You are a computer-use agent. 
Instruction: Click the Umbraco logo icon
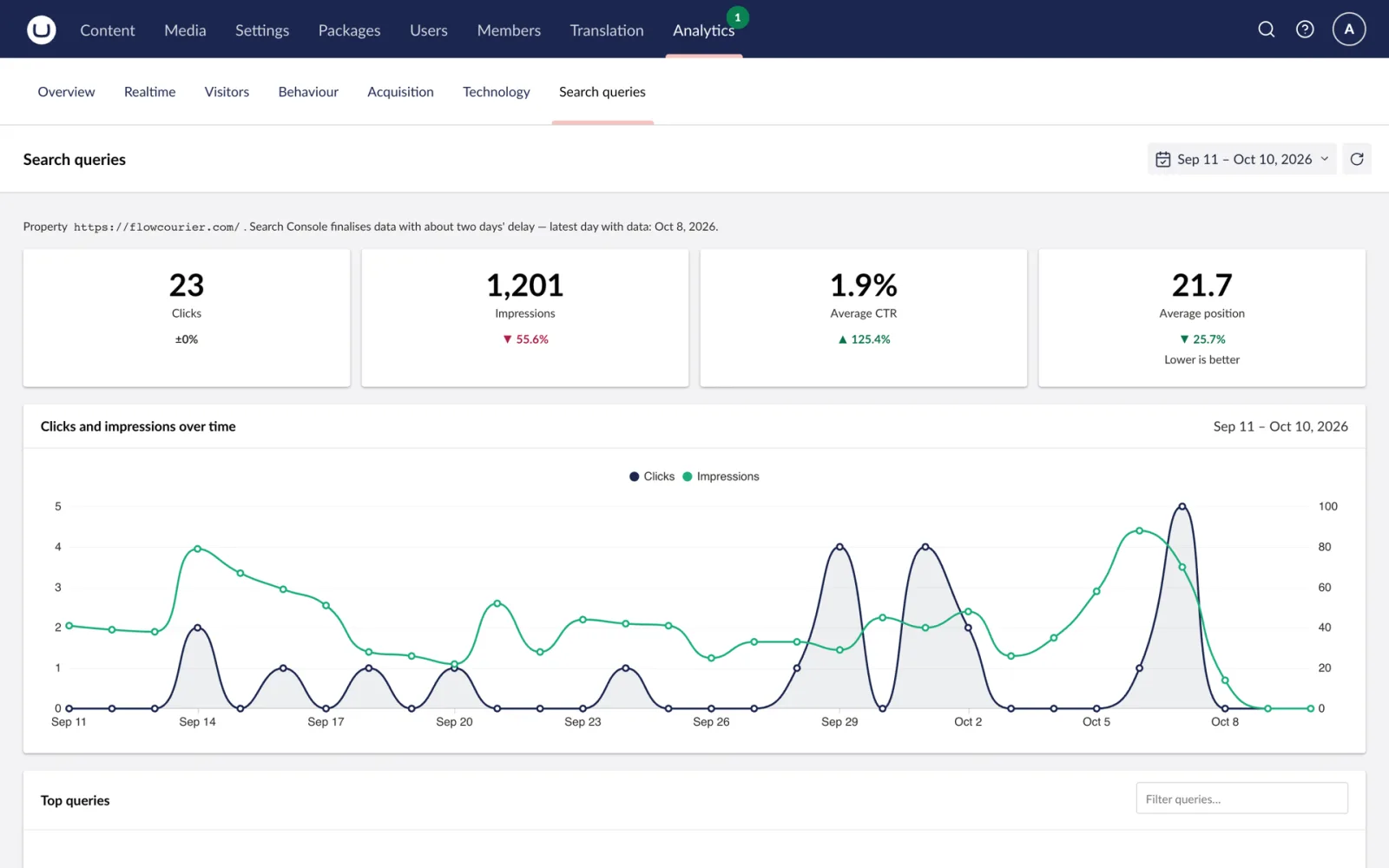41,30
